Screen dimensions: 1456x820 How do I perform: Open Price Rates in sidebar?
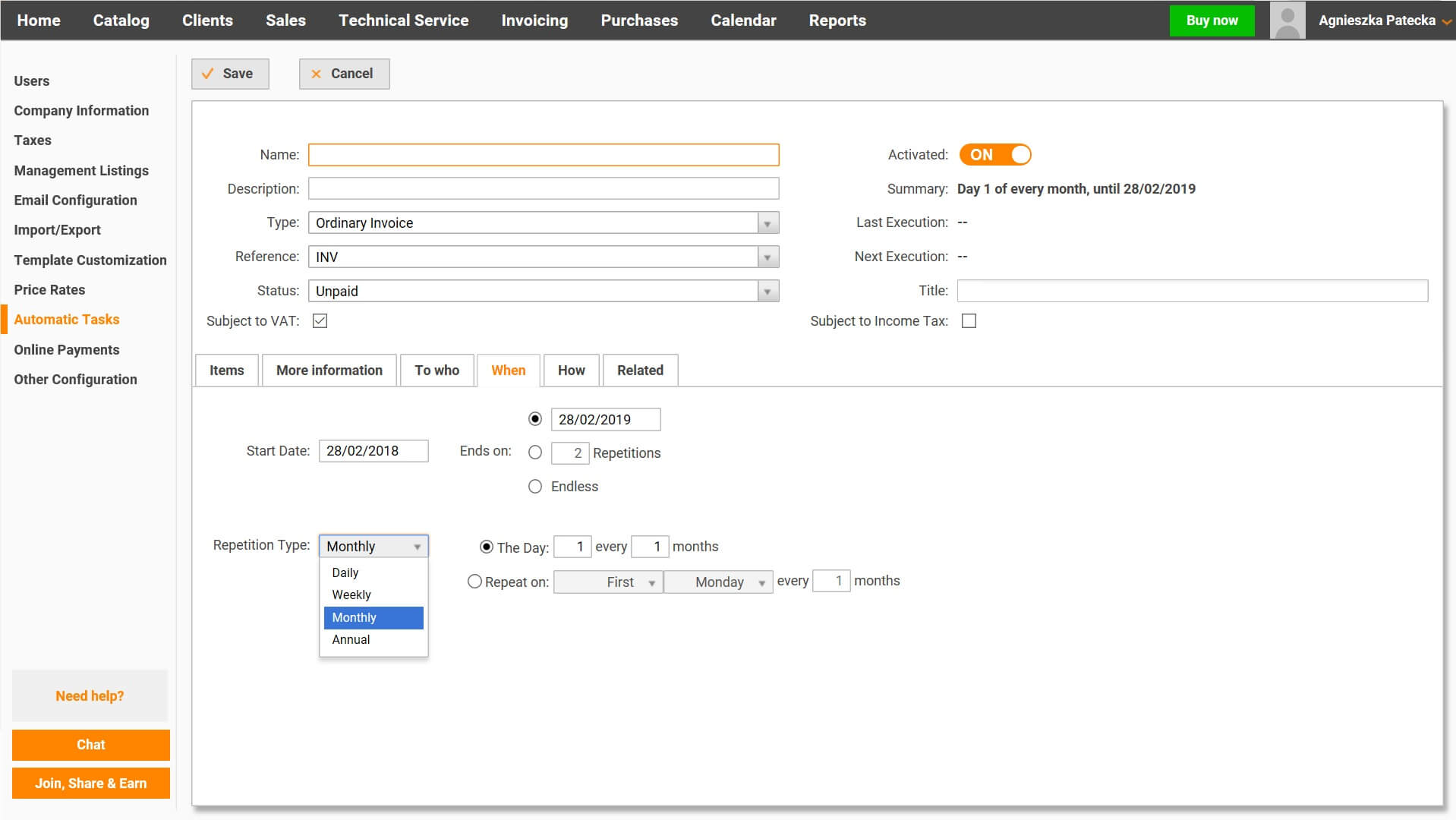pos(49,290)
